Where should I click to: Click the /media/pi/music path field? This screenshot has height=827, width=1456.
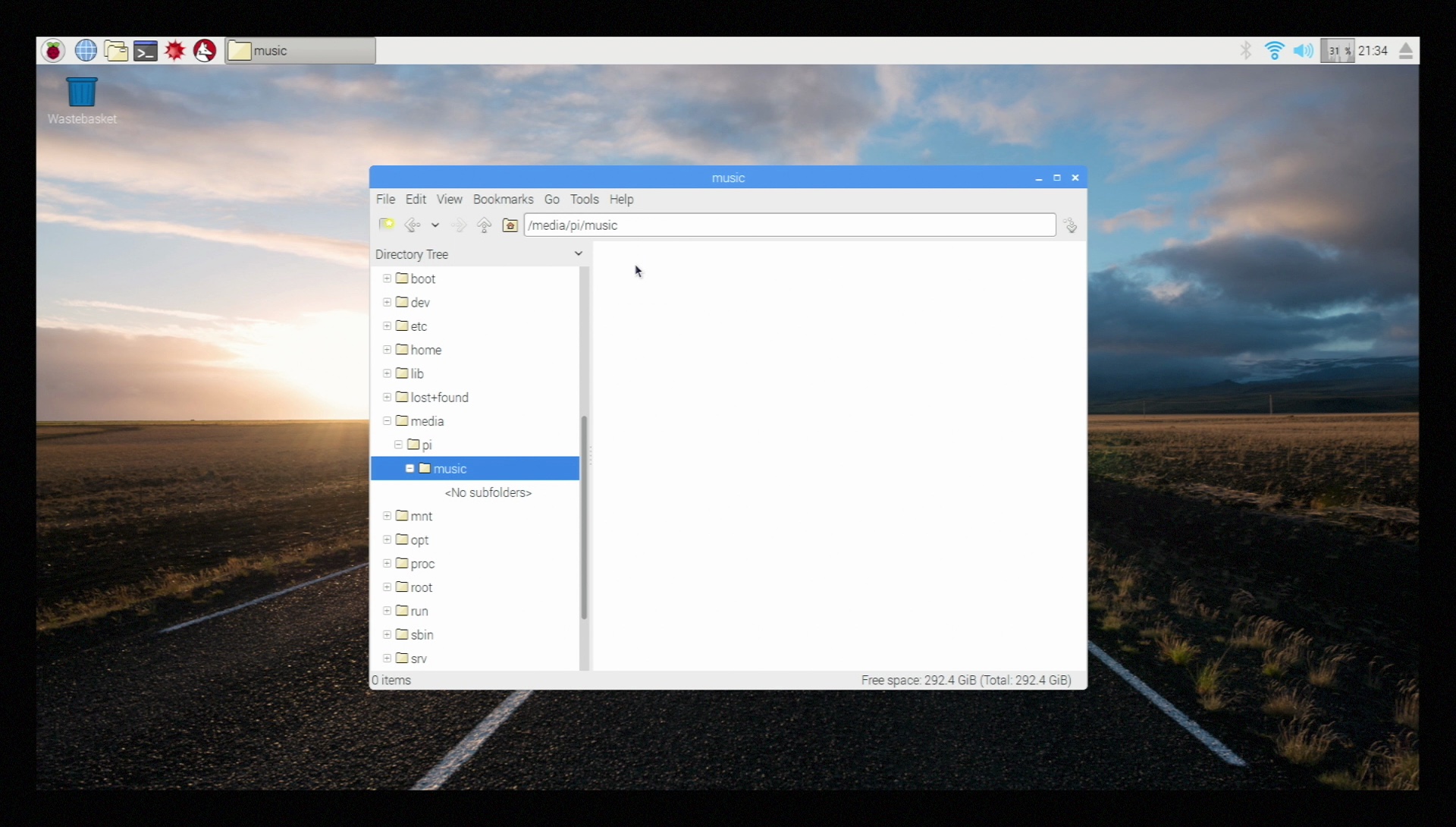click(x=789, y=225)
